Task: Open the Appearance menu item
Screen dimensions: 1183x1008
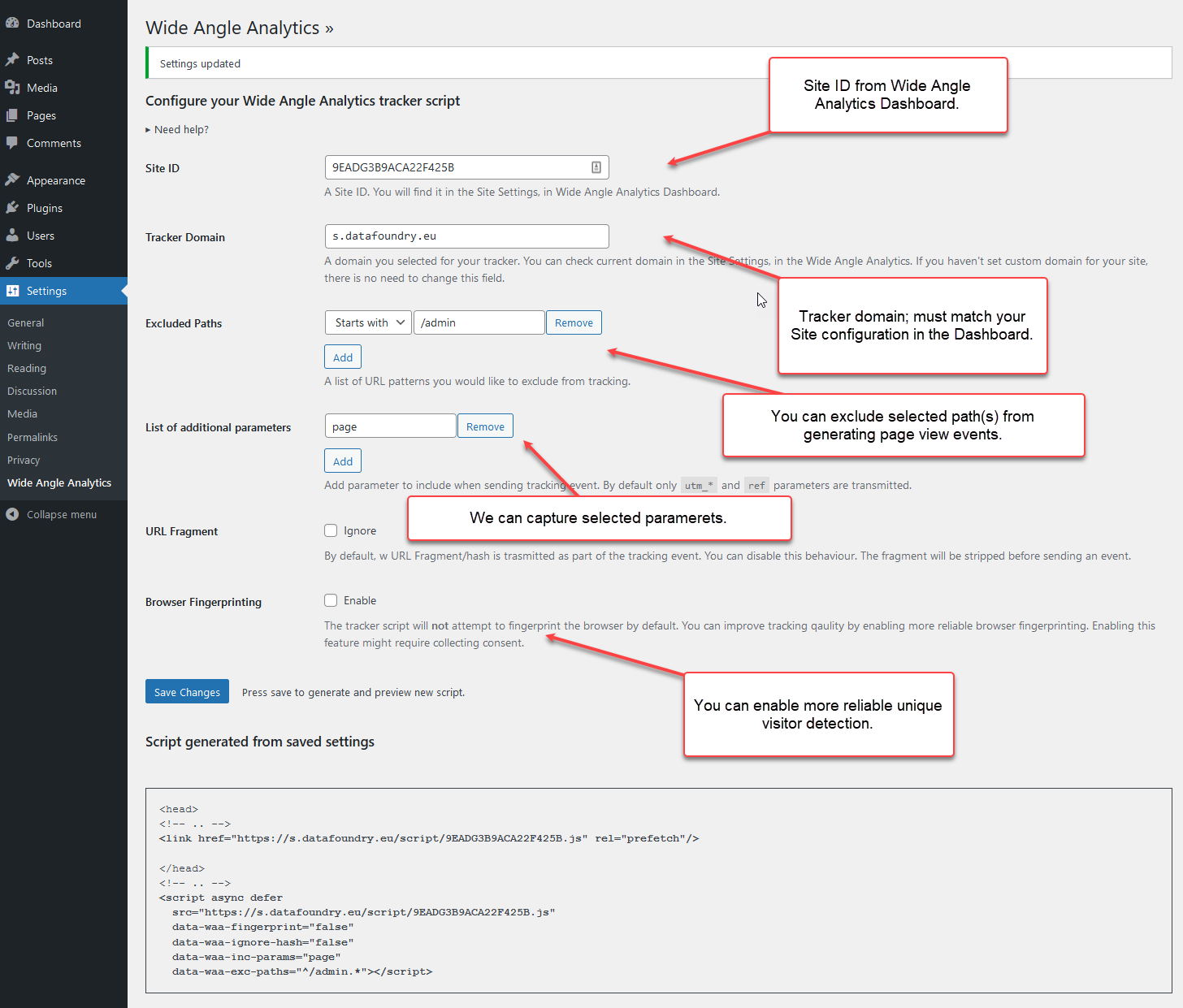Action: (x=63, y=180)
